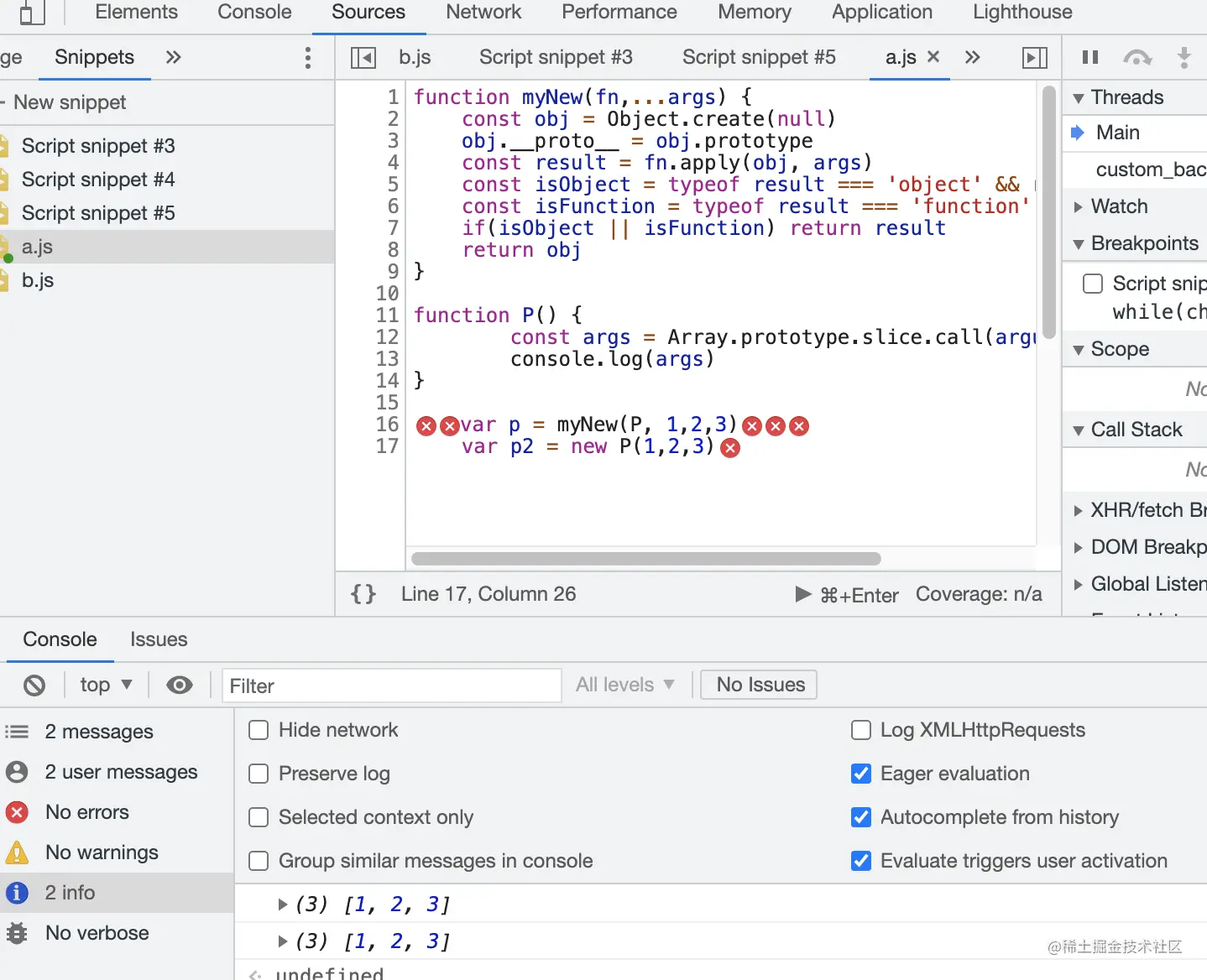Expand XHR/fetch Breakpoints section
This screenshot has width=1207, height=980.
pyautogui.click(x=1135, y=510)
